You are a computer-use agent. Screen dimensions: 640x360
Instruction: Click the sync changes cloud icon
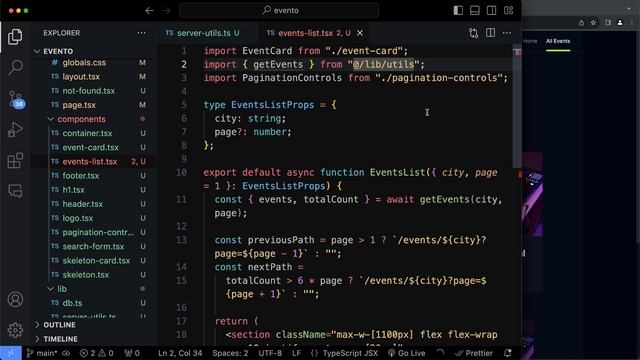[x=66, y=353]
